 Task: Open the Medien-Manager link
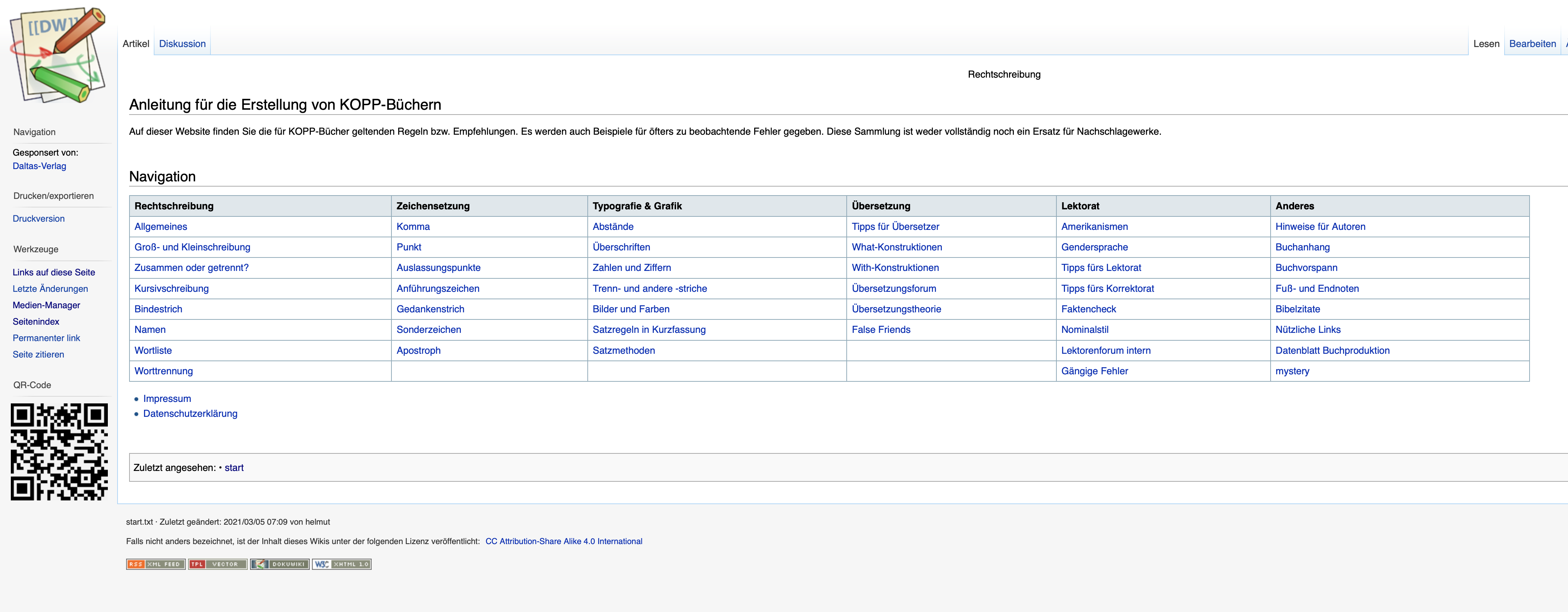coord(46,305)
